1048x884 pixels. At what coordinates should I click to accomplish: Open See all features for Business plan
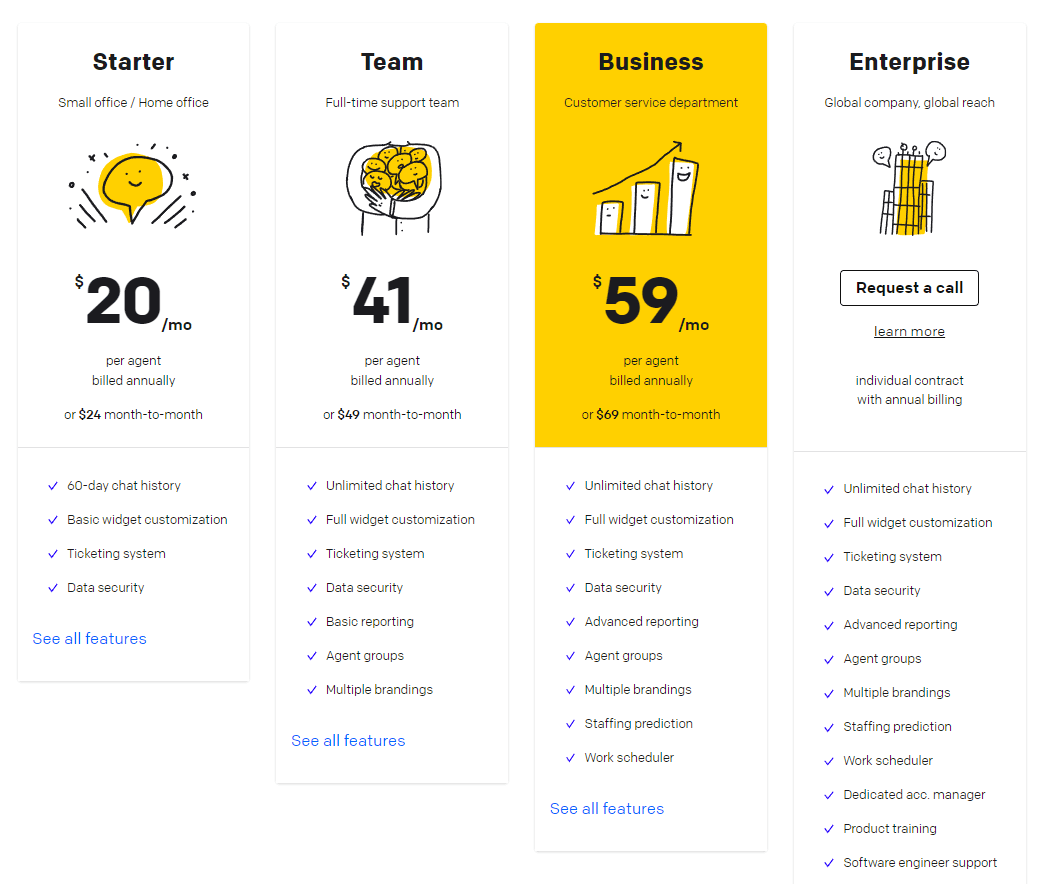pyautogui.click(x=607, y=809)
